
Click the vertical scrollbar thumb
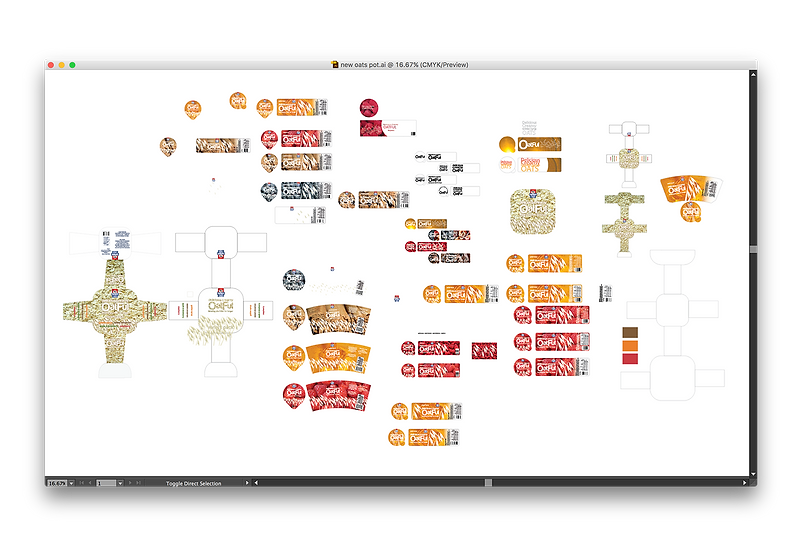pyautogui.click(x=753, y=249)
